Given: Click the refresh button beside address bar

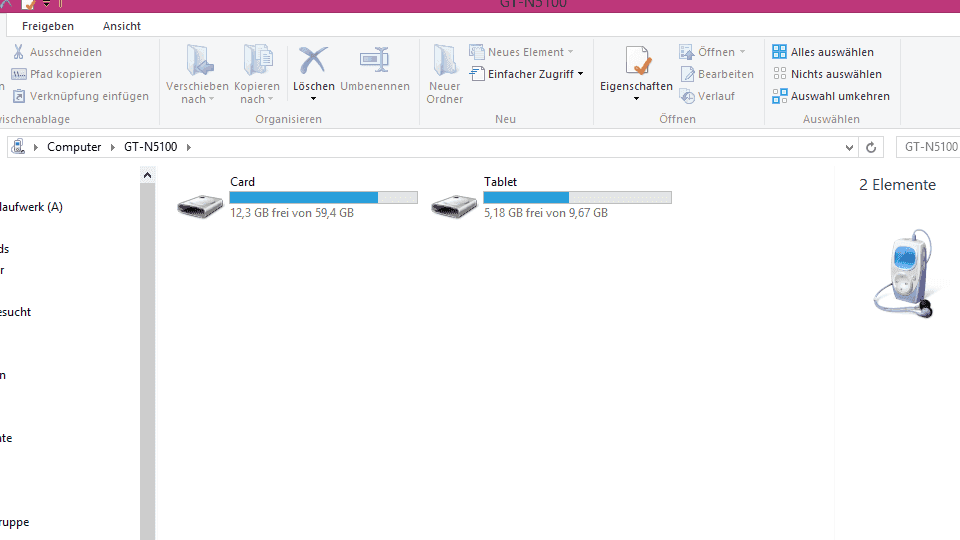Looking at the screenshot, I should tap(871, 147).
